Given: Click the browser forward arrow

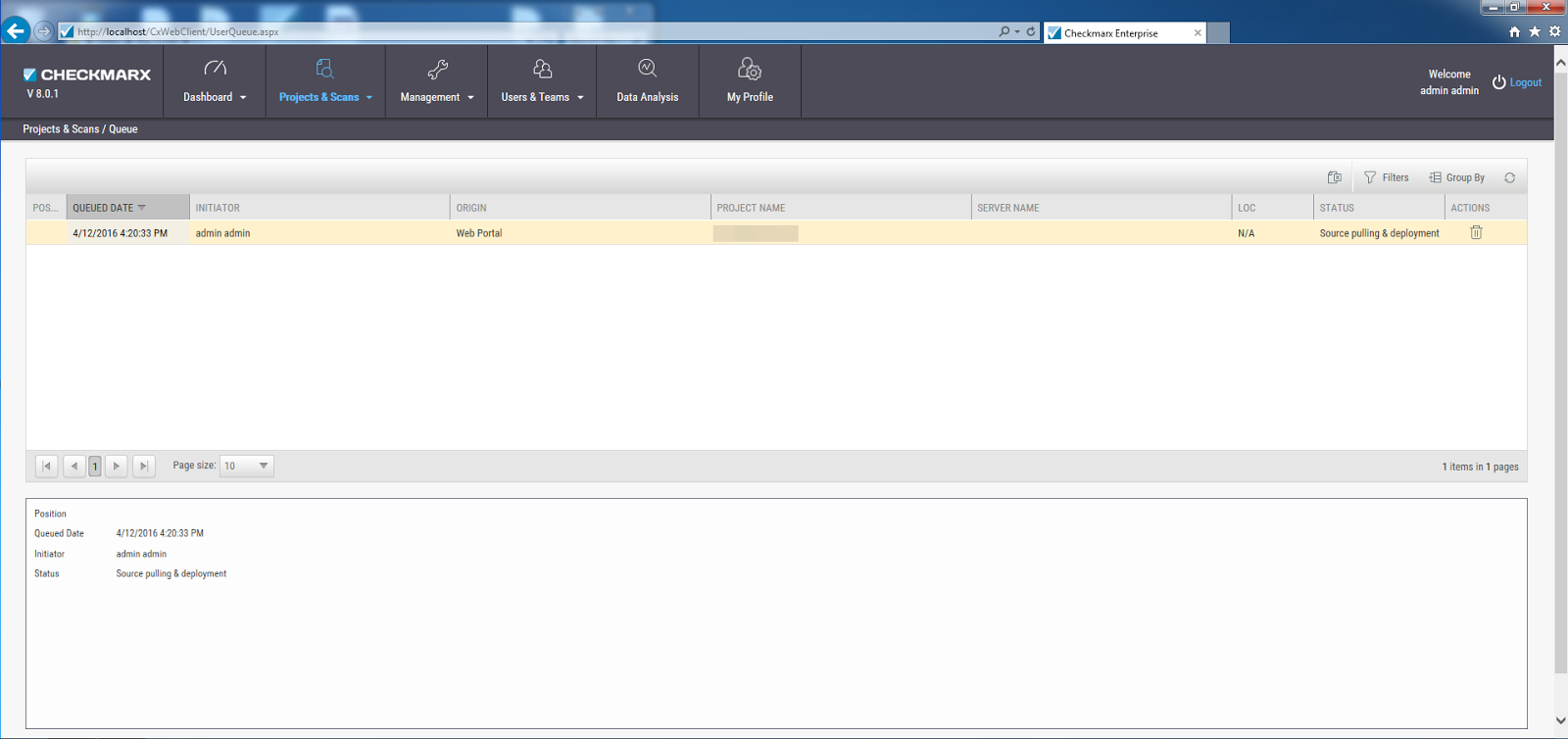Looking at the screenshot, I should pyautogui.click(x=43, y=31).
